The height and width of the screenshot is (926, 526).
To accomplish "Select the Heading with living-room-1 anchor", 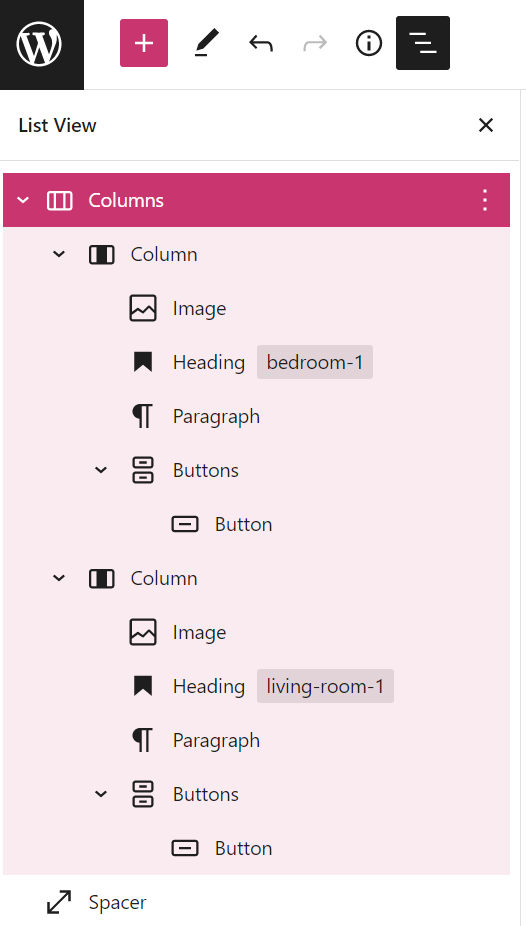I will pos(256,686).
